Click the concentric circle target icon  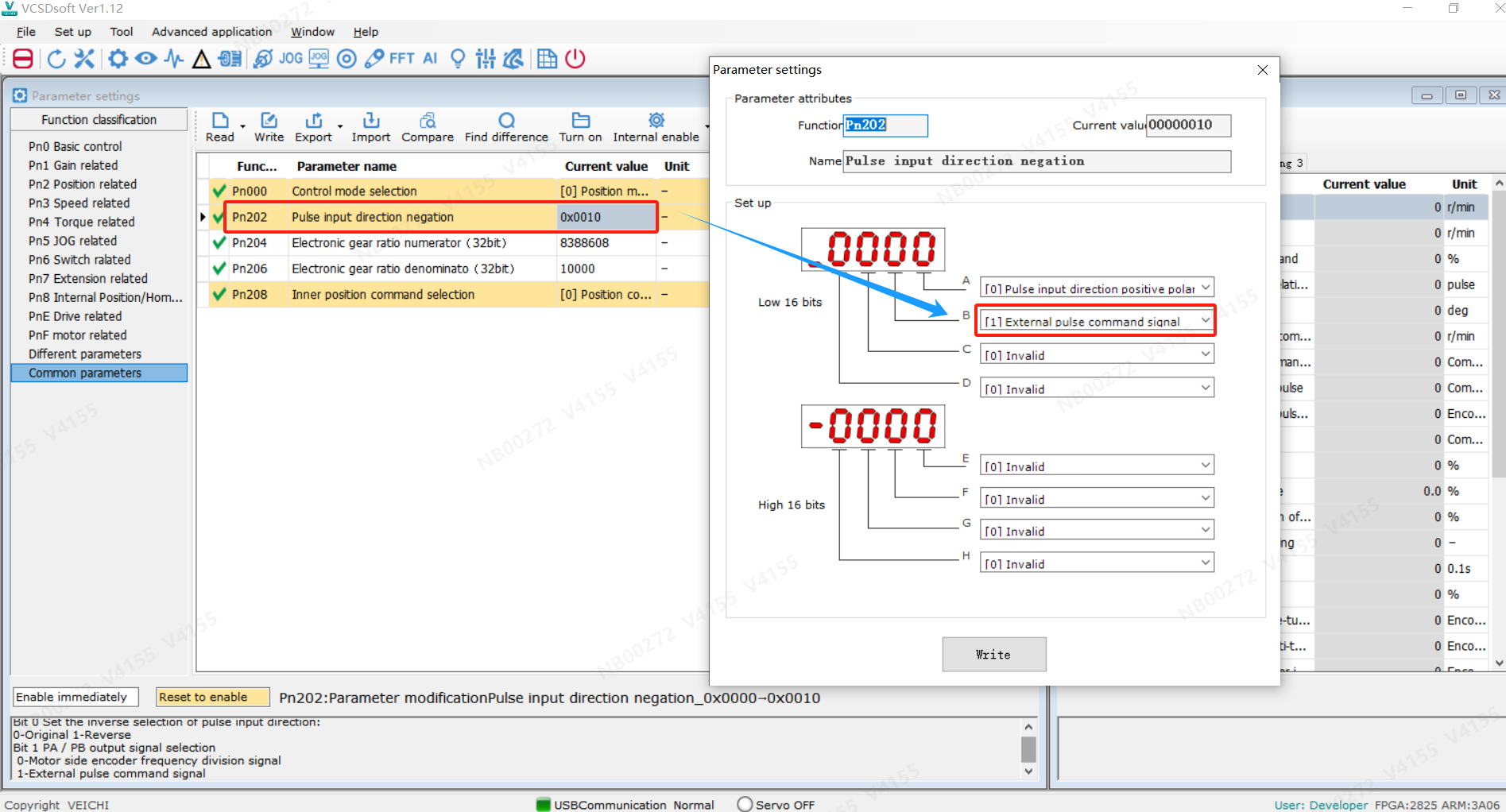pyautogui.click(x=346, y=59)
